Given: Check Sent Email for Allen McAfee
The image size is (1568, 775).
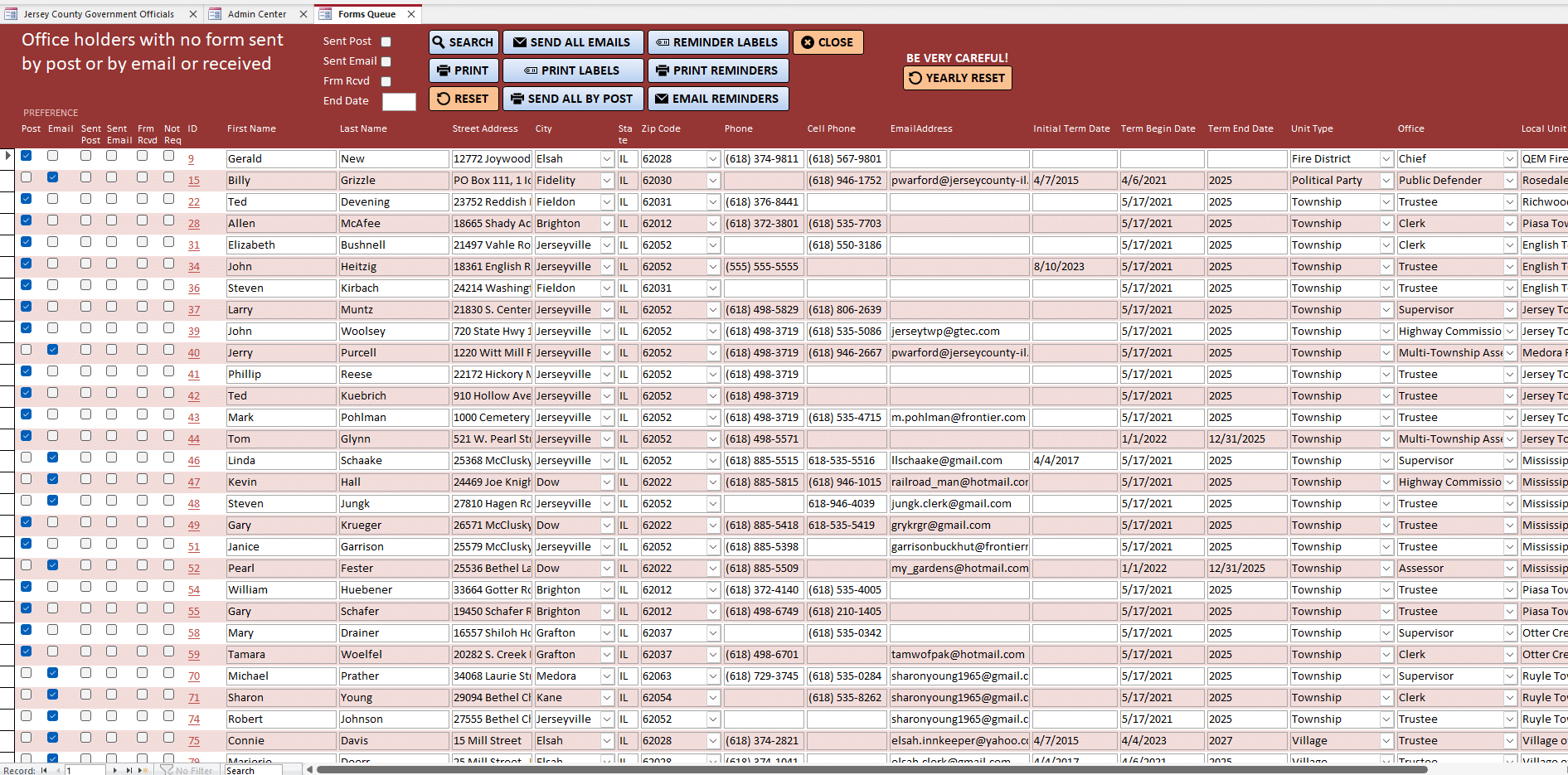Looking at the screenshot, I should 112,220.
